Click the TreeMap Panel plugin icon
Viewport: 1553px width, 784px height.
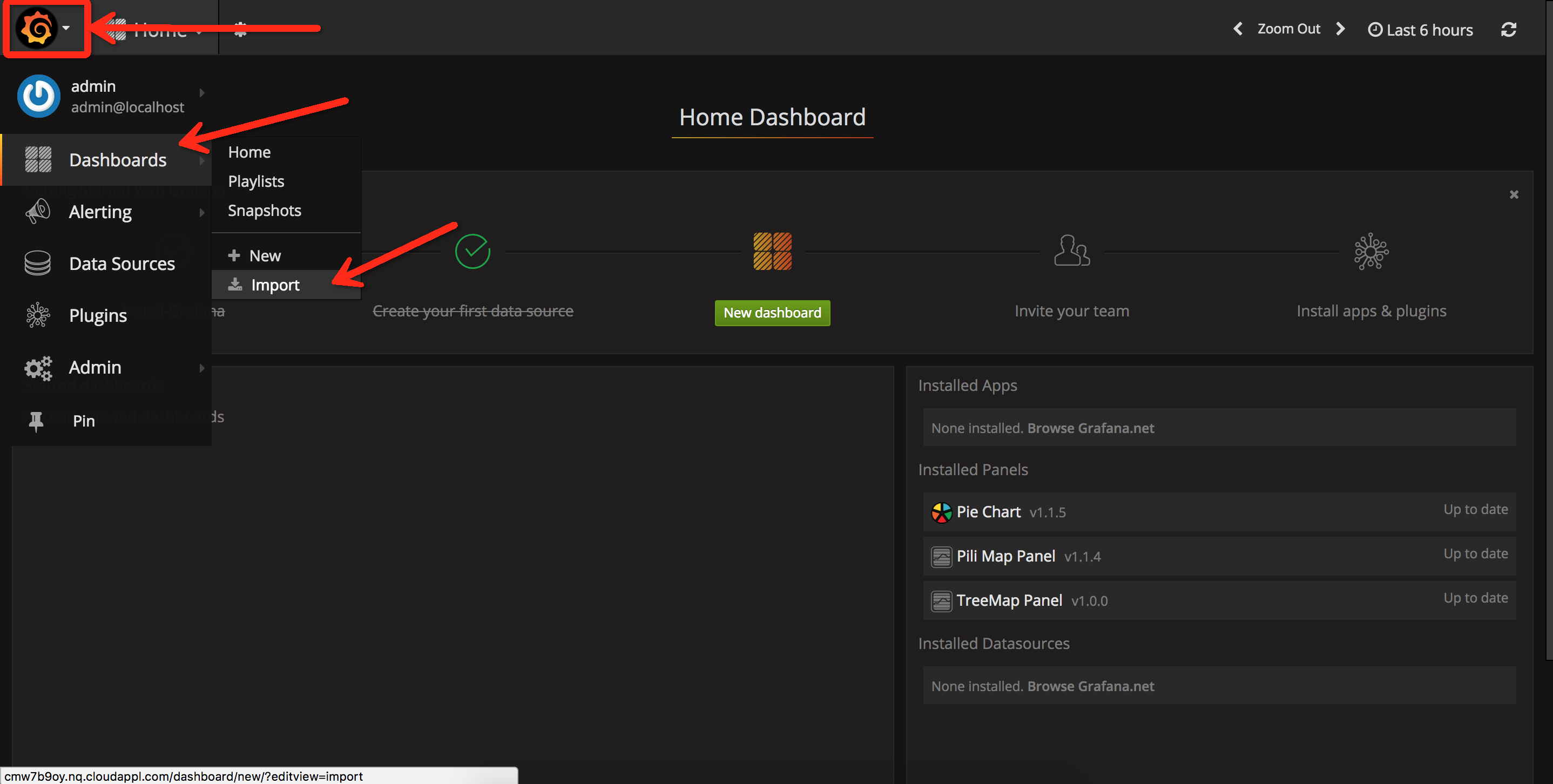coord(941,601)
